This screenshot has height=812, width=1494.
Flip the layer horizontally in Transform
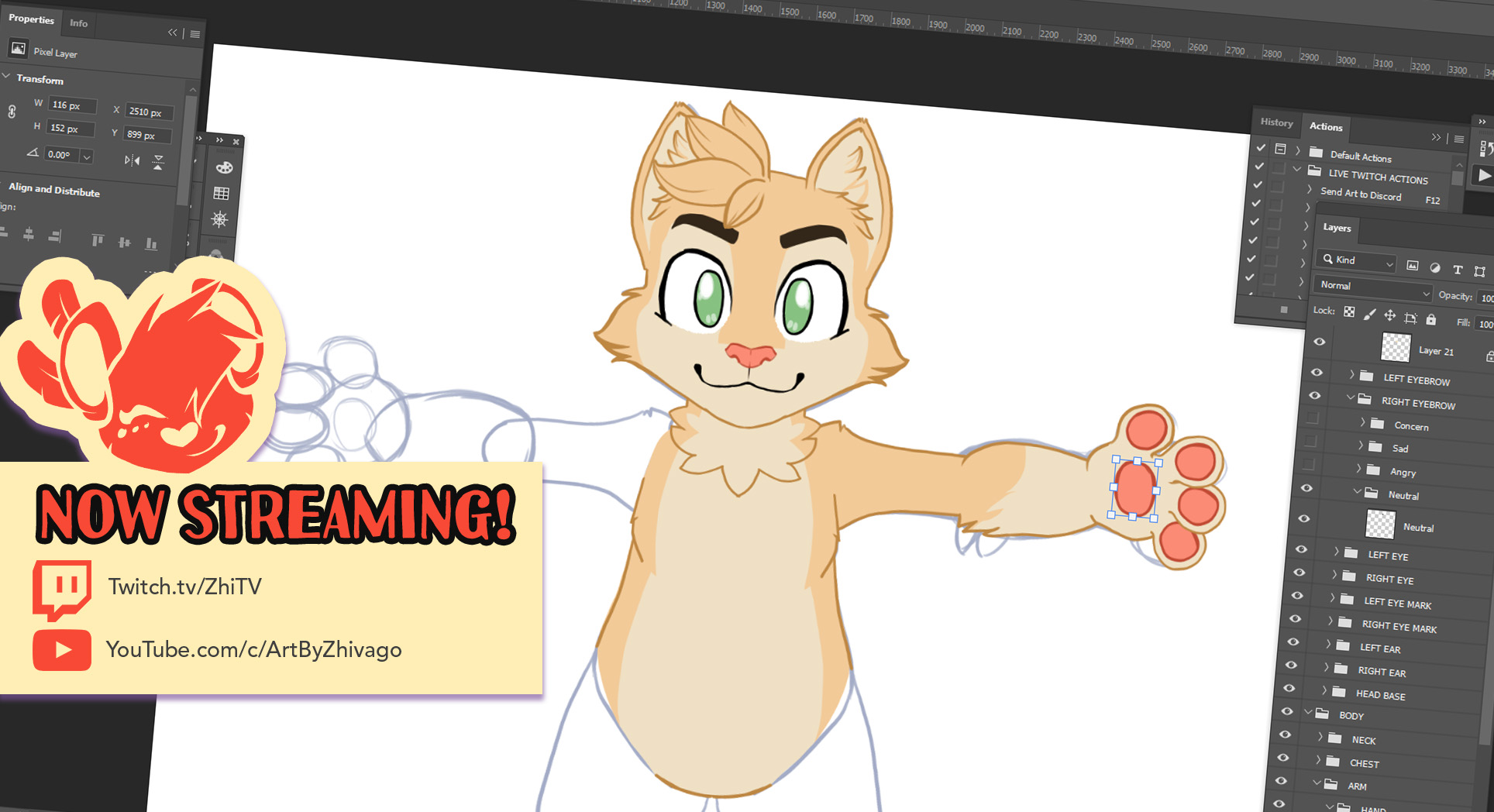pos(133,160)
